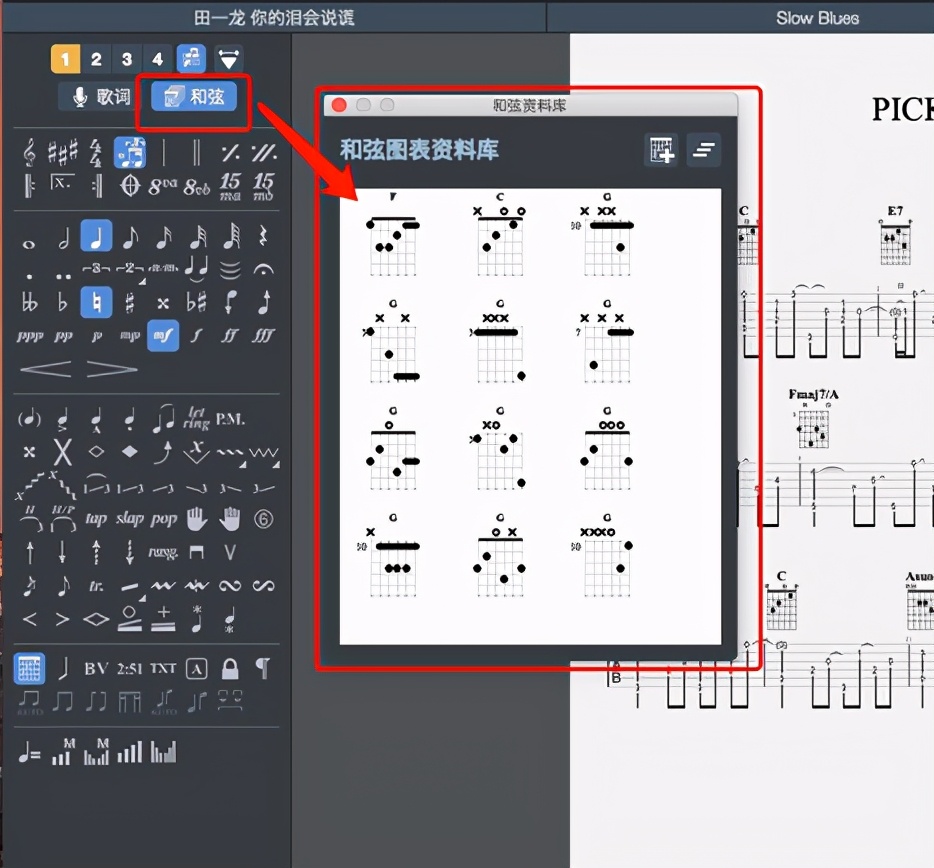Open the 田一龙 你的泪会说谎 tab
The height and width of the screenshot is (868, 934).
[274, 17]
